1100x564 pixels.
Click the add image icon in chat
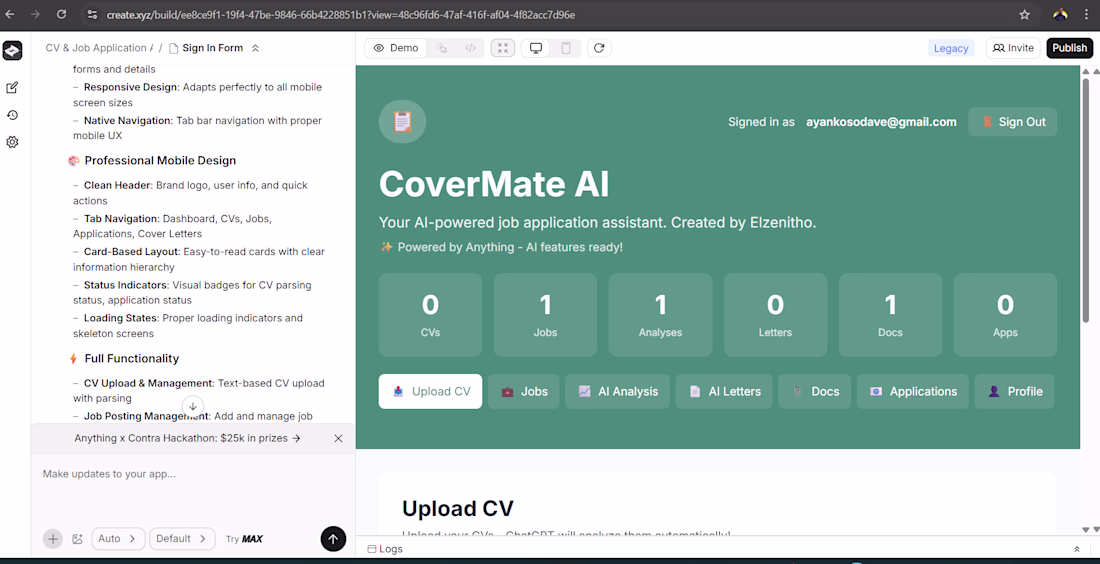[x=77, y=539]
